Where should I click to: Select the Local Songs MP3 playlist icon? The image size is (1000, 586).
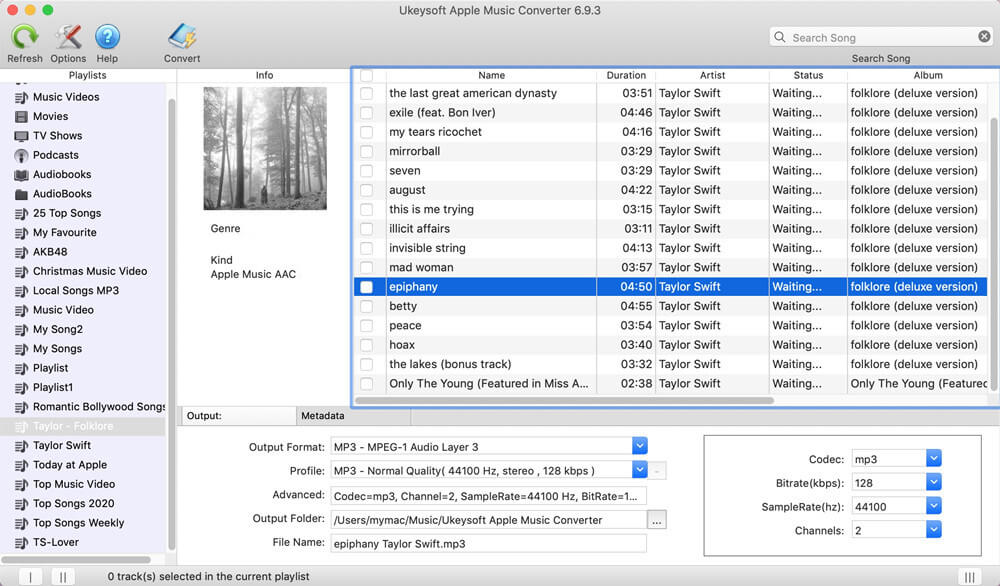(21, 291)
